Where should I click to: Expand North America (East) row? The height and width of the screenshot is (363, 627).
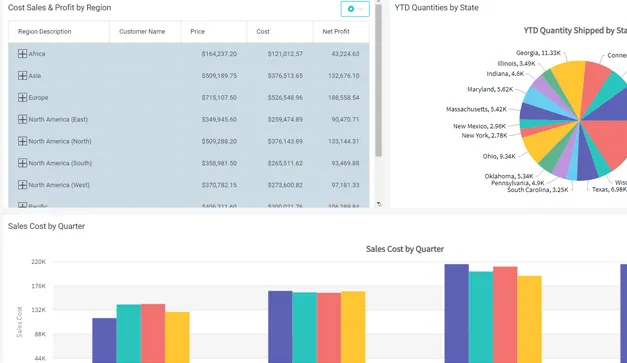pyautogui.click(x=22, y=119)
